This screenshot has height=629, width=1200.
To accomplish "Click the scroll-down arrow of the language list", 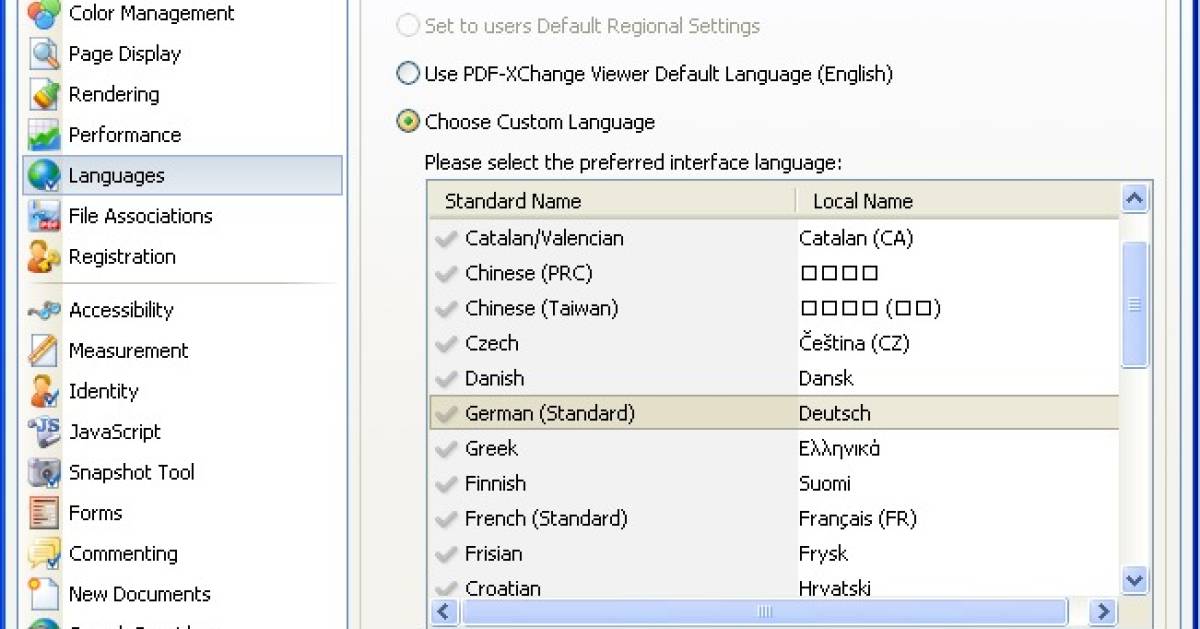I will (x=1135, y=580).
